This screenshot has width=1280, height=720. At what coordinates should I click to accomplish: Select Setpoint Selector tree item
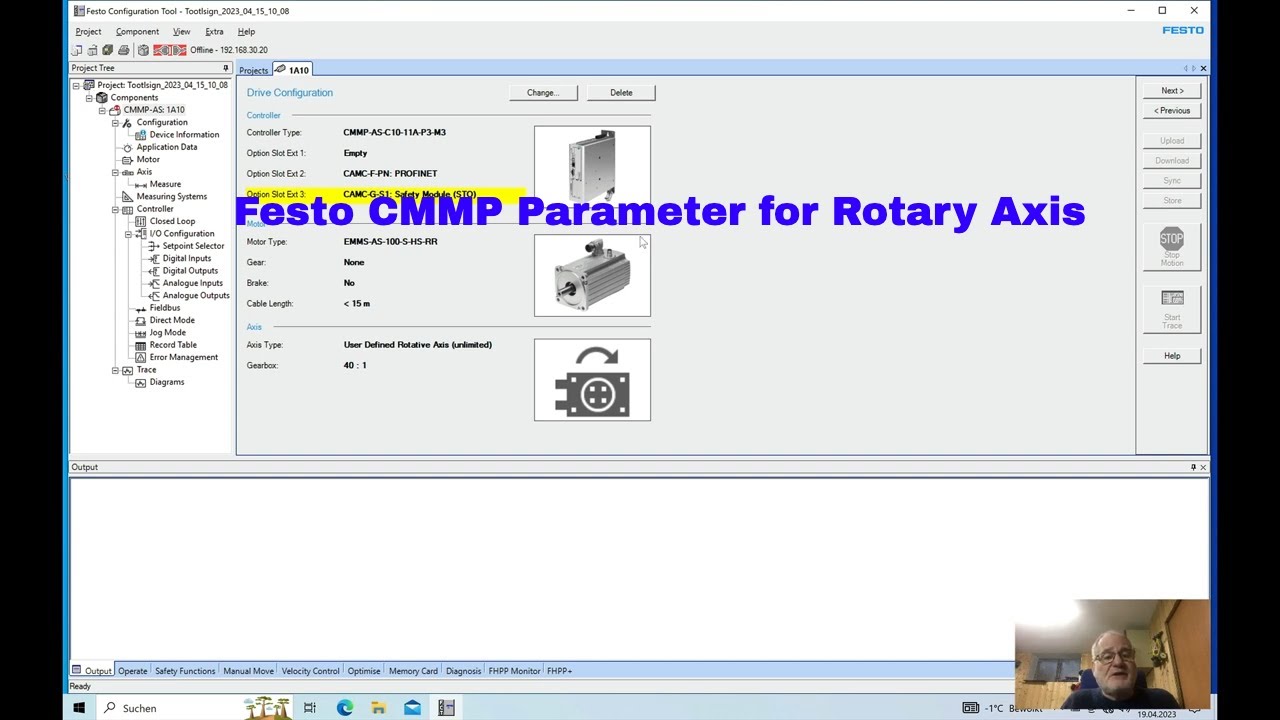click(x=193, y=246)
